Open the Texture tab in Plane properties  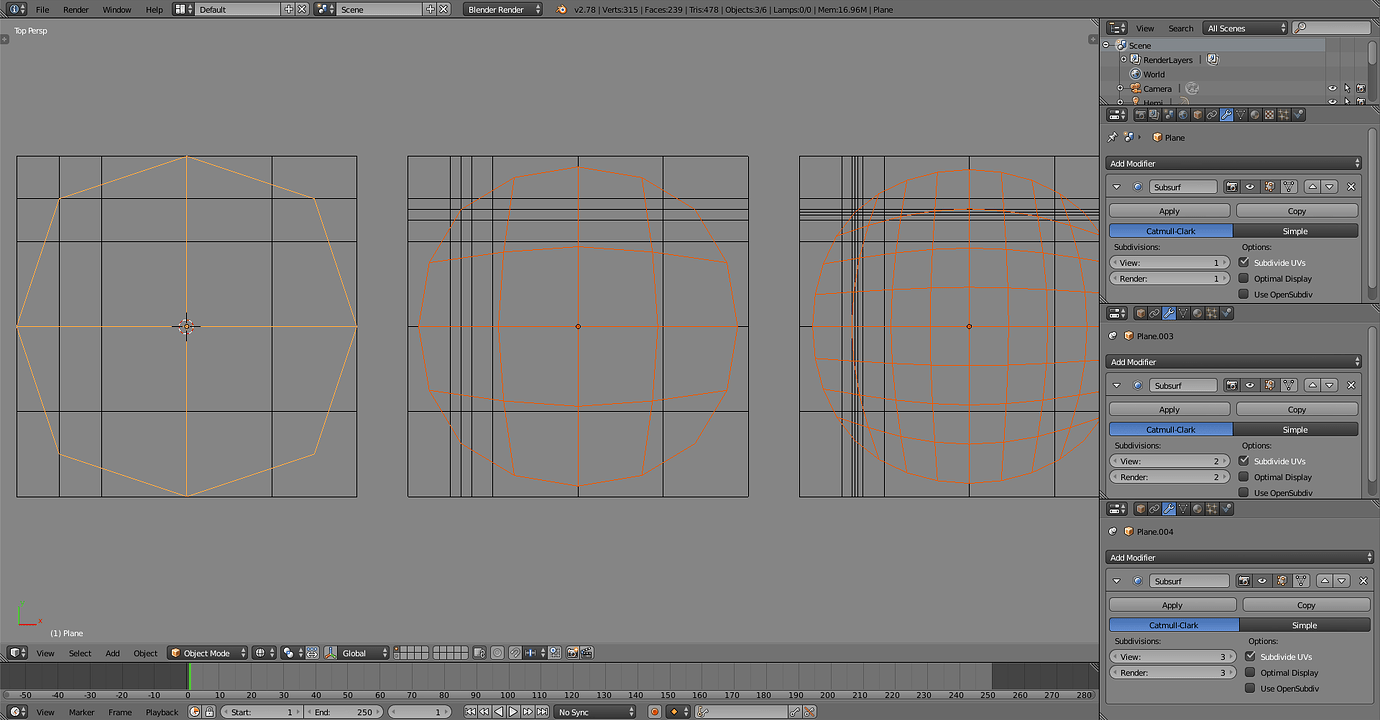point(1269,115)
